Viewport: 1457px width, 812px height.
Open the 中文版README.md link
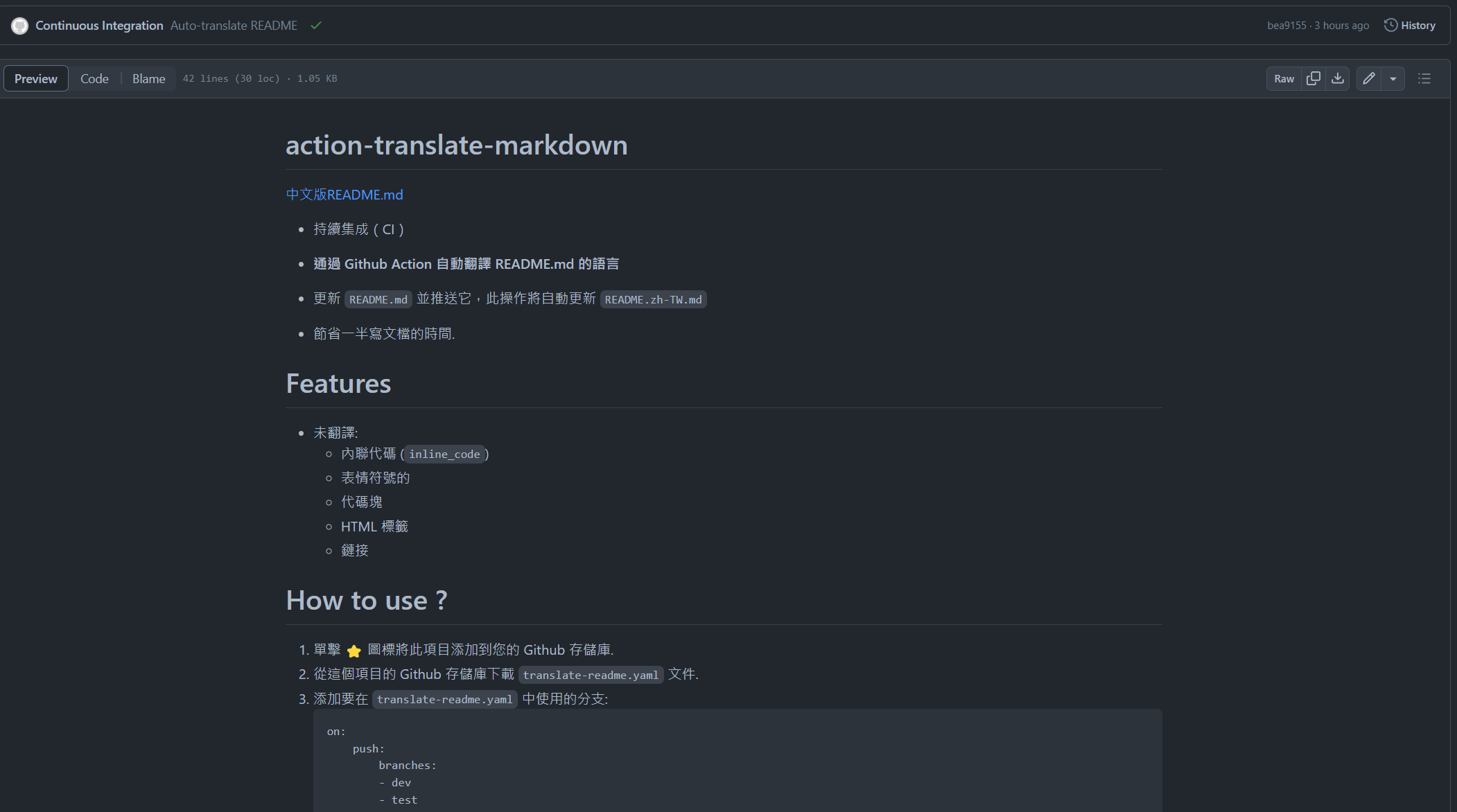click(344, 195)
